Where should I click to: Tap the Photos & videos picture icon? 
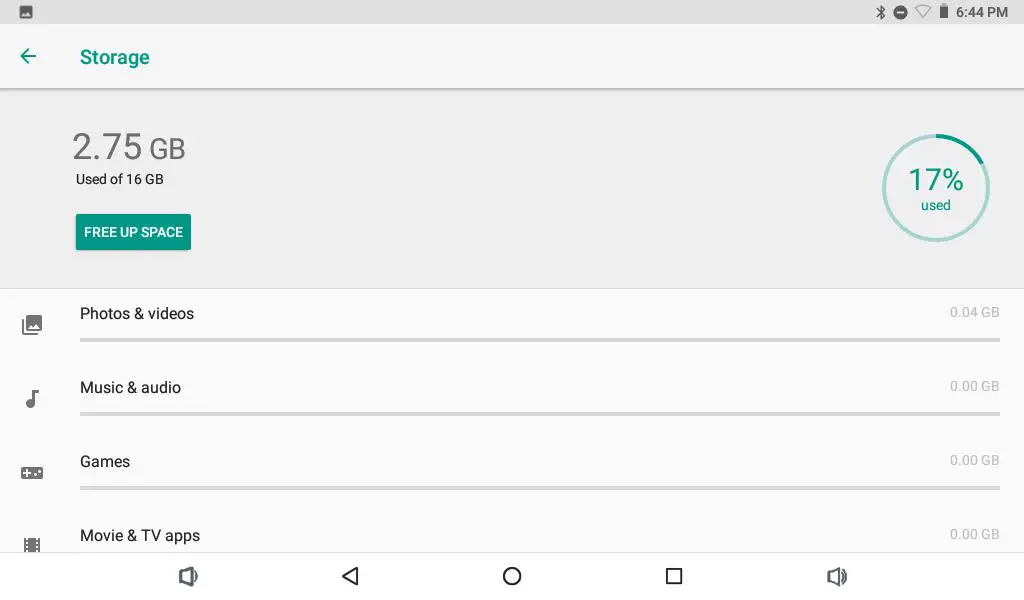tap(32, 325)
